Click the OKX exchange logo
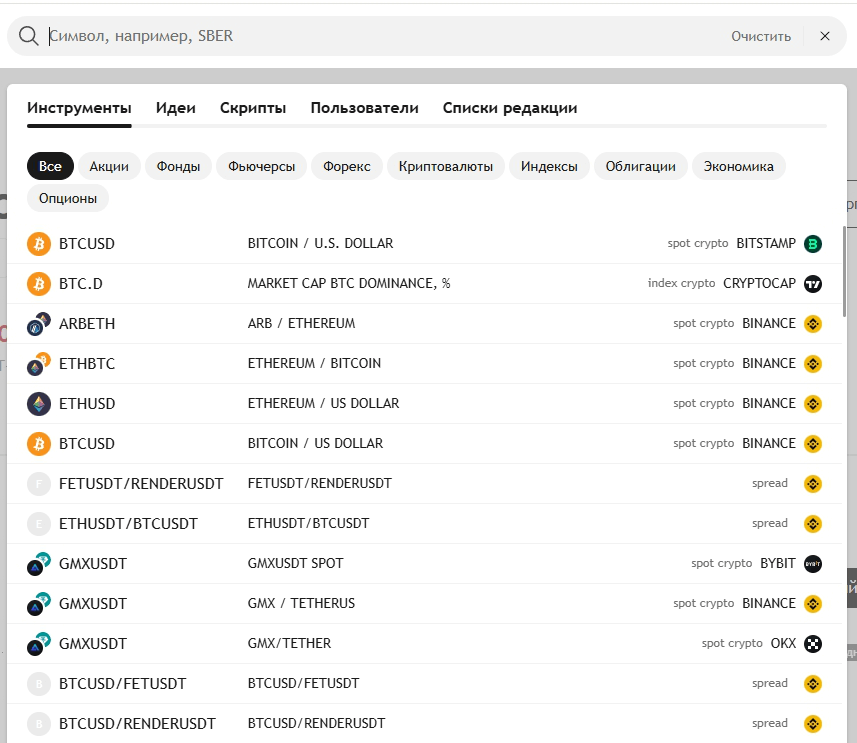The image size is (857, 743). pyautogui.click(x=813, y=643)
